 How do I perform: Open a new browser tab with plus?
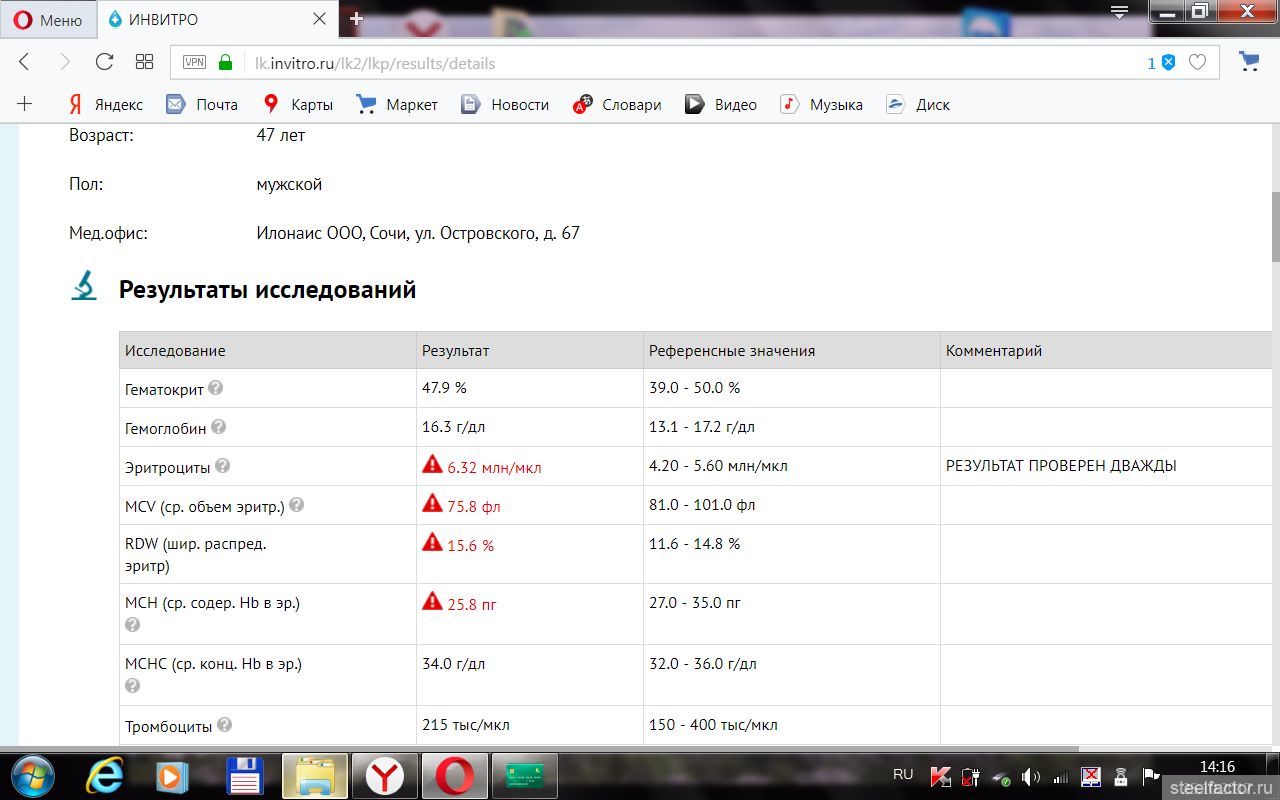click(x=356, y=19)
